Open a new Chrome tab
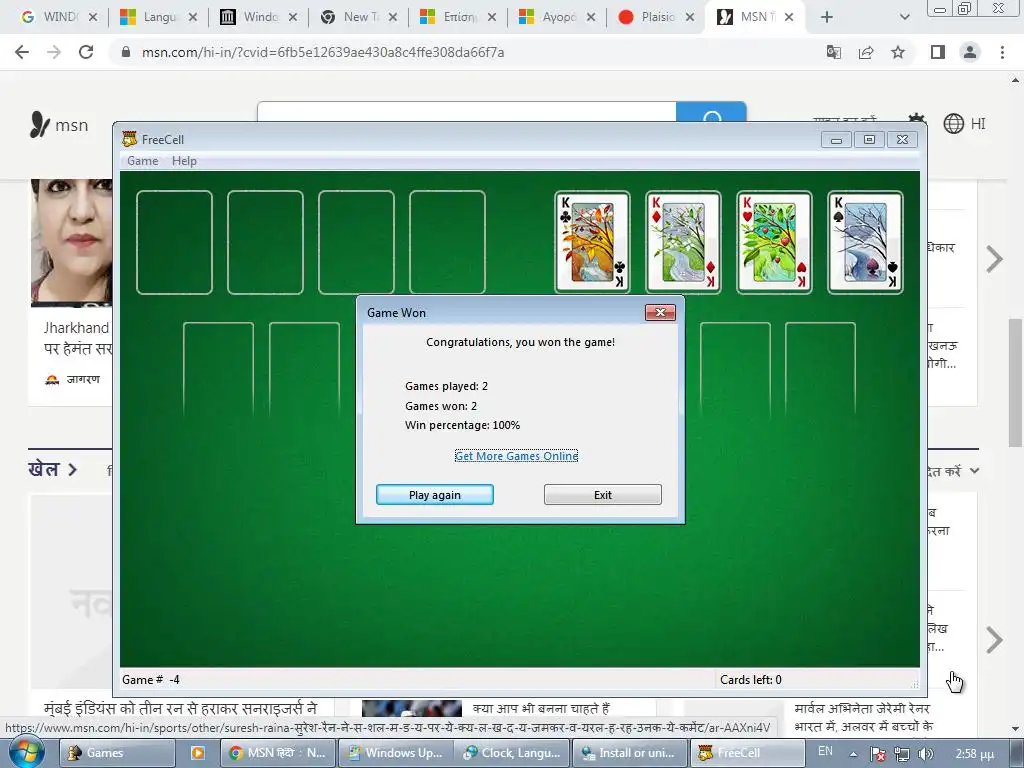The width and height of the screenshot is (1024, 768). [x=827, y=17]
